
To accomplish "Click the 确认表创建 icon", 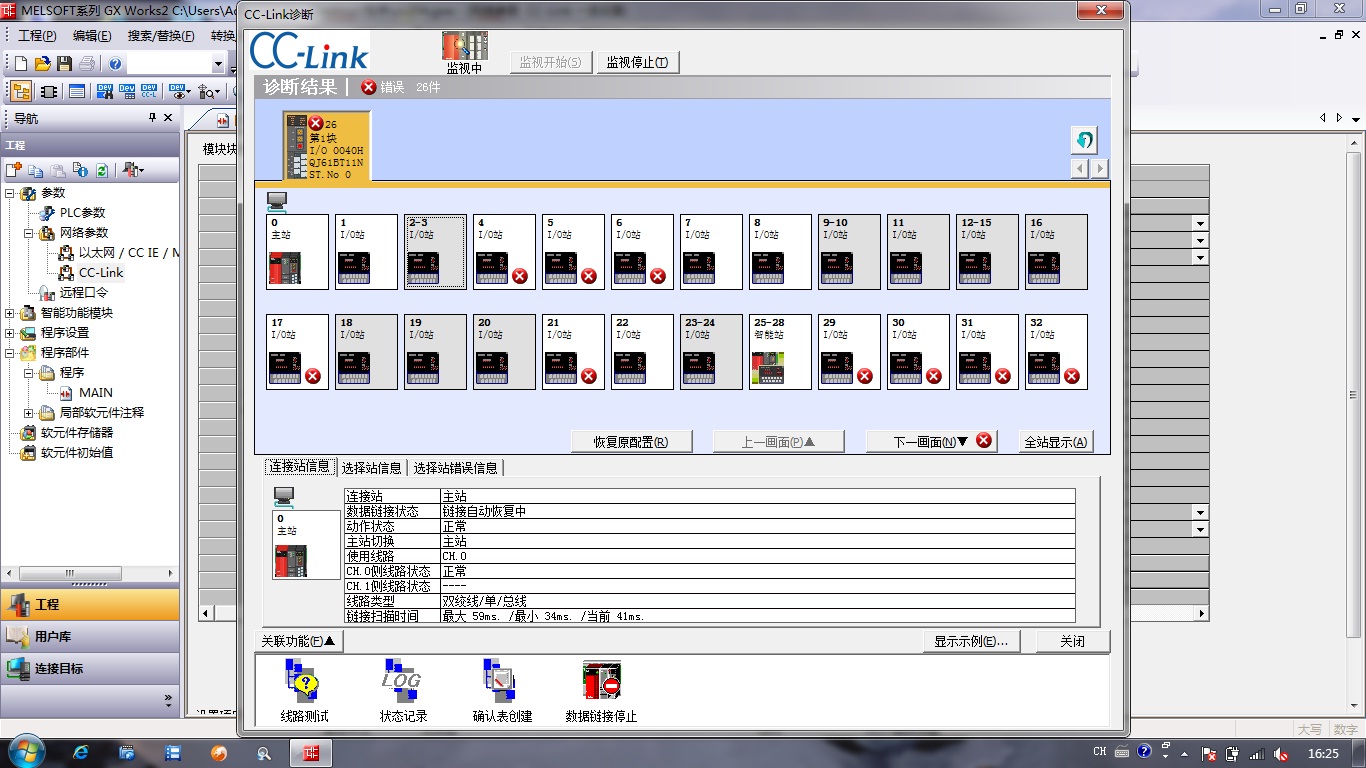I will [x=501, y=682].
